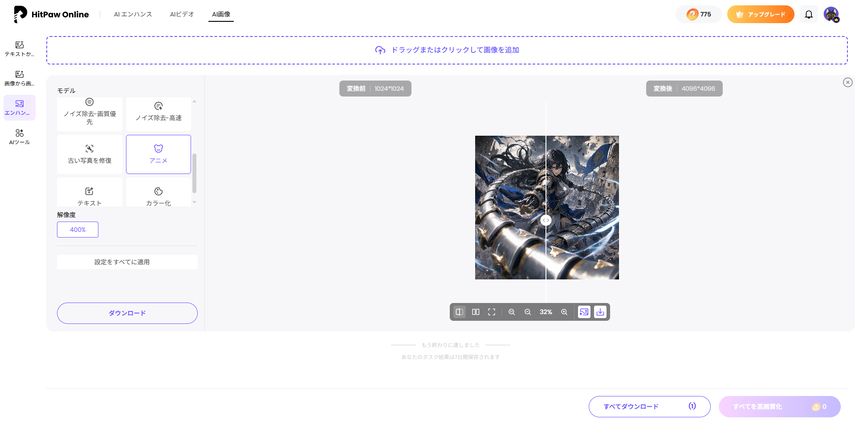
Task: Click the model list scroll-up arrow
Action: (x=195, y=102)
